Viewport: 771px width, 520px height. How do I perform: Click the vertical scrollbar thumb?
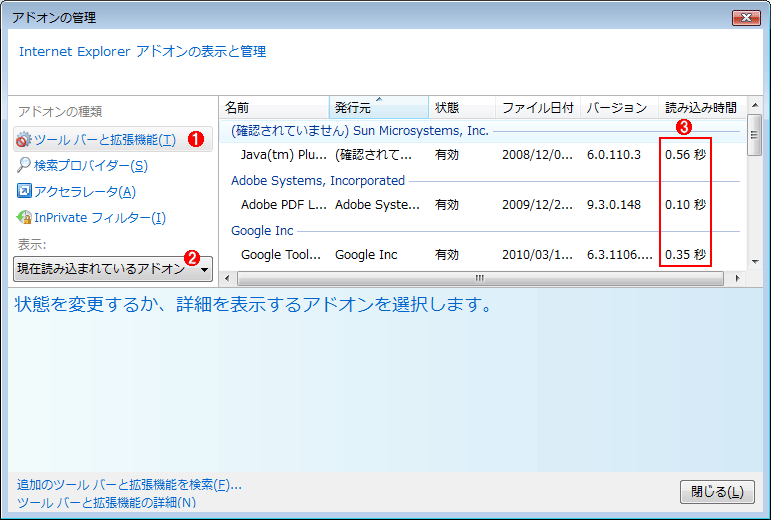click(755, 135)
